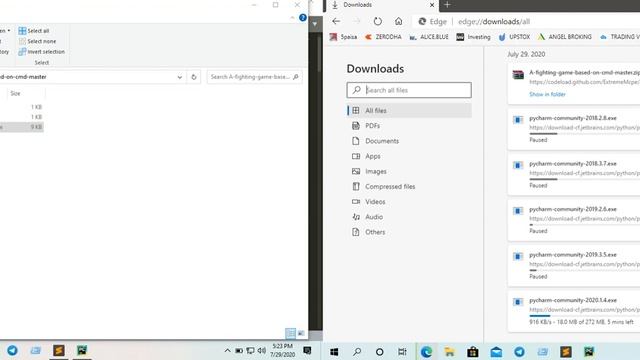Click pycharm-community-2018.2.8.exe download entry
The image size is (640, 360).
573,118
